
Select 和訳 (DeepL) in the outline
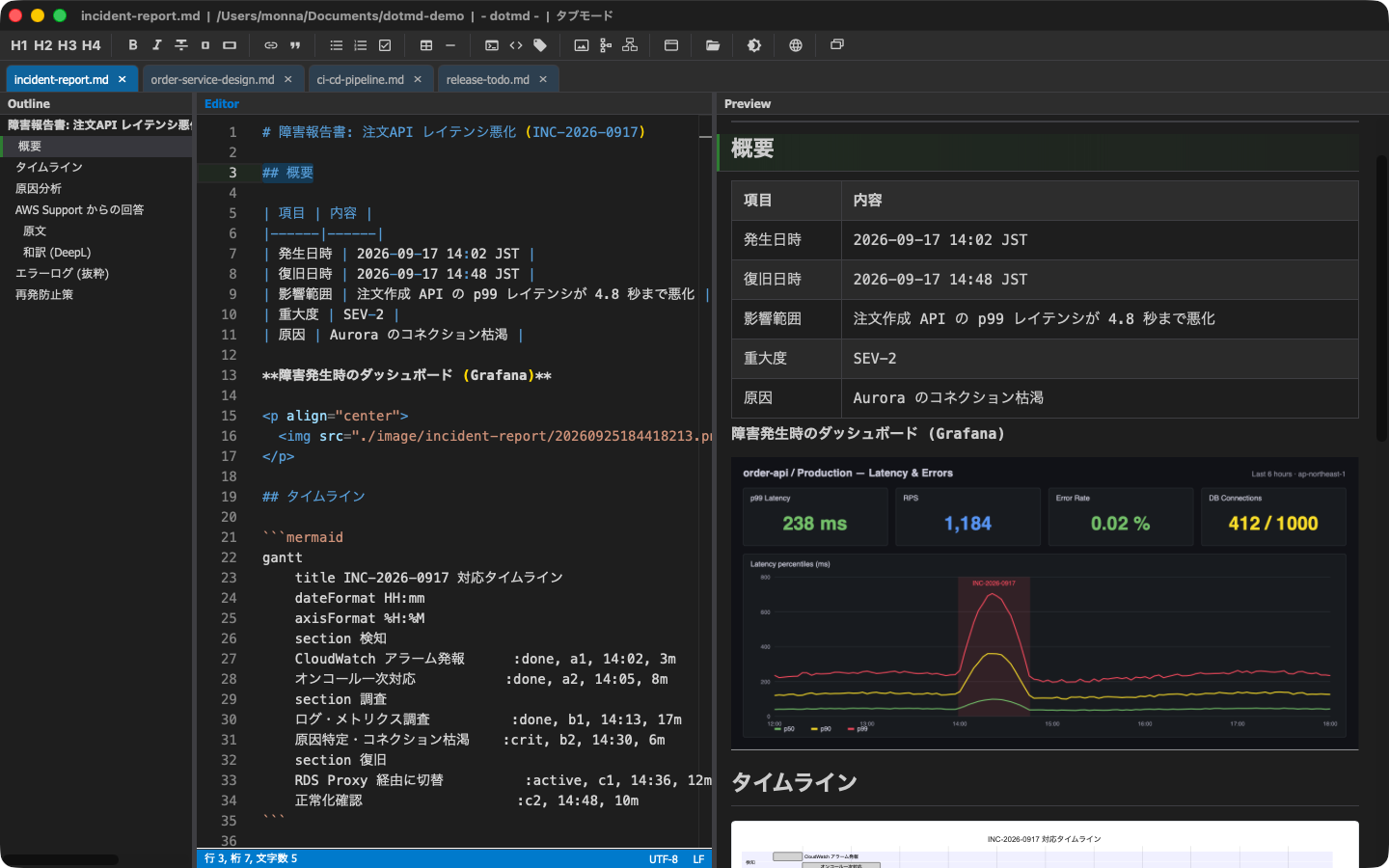click(x=96, y=253)
